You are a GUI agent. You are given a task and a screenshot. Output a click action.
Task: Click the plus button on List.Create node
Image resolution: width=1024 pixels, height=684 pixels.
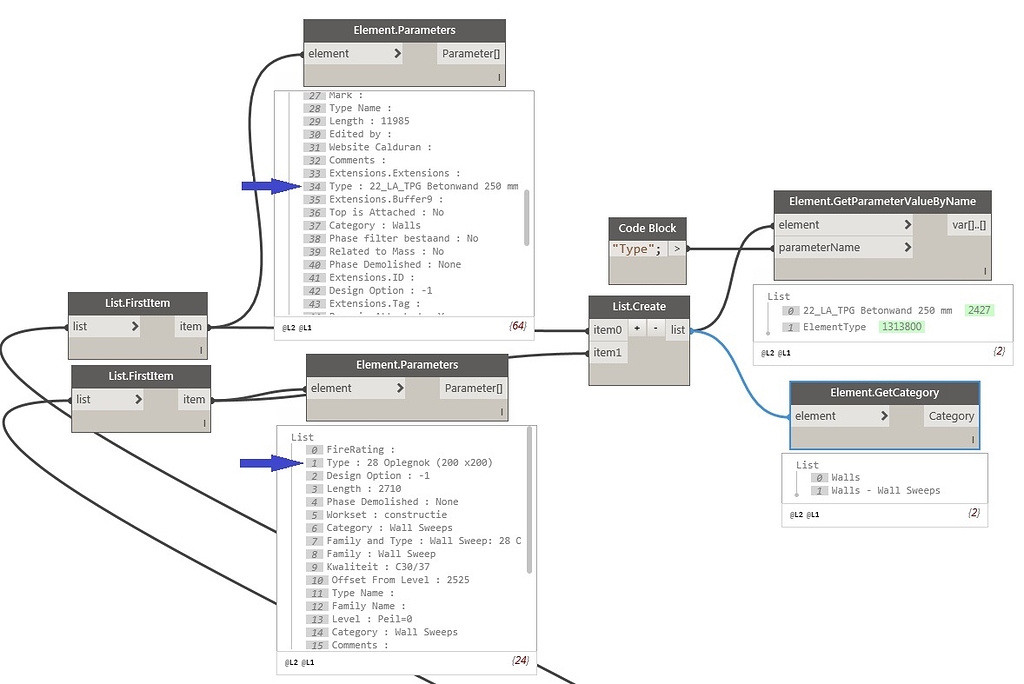click(637, 329)
